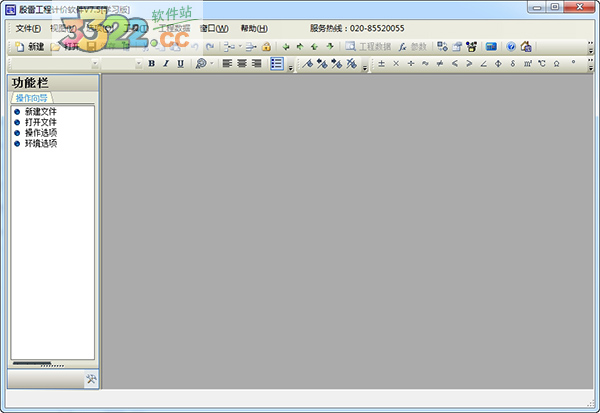Viewport: 600px width, 413px height.
Task: Click 操作选项 in the wizard list
Action: 41,133
